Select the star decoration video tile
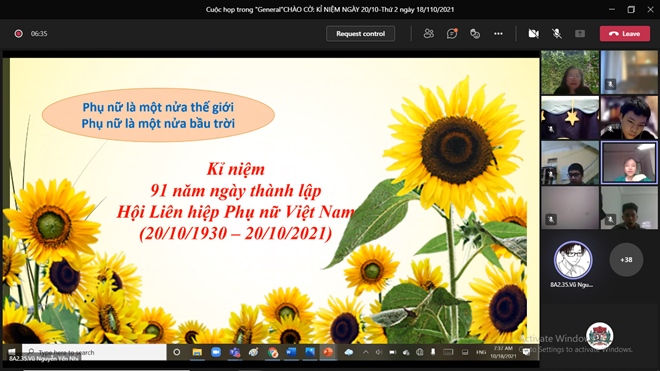 coord(570,117)
